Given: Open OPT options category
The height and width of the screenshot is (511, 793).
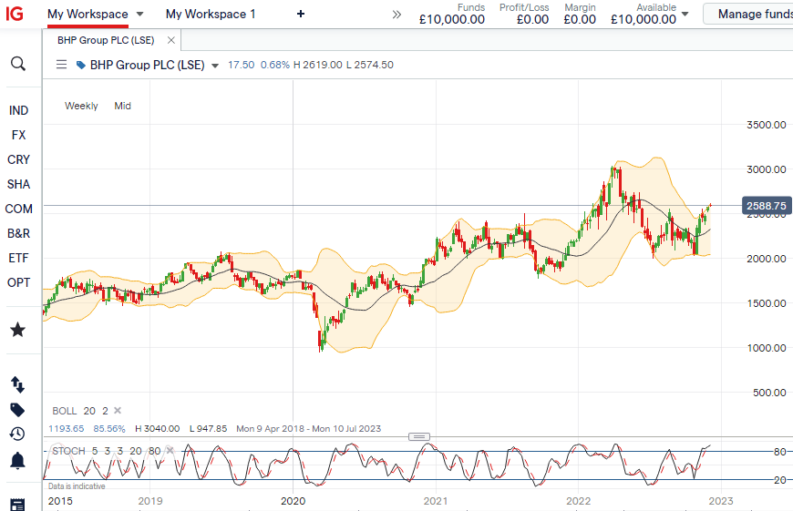Looking at the screenshot, I should coord(18,282).
